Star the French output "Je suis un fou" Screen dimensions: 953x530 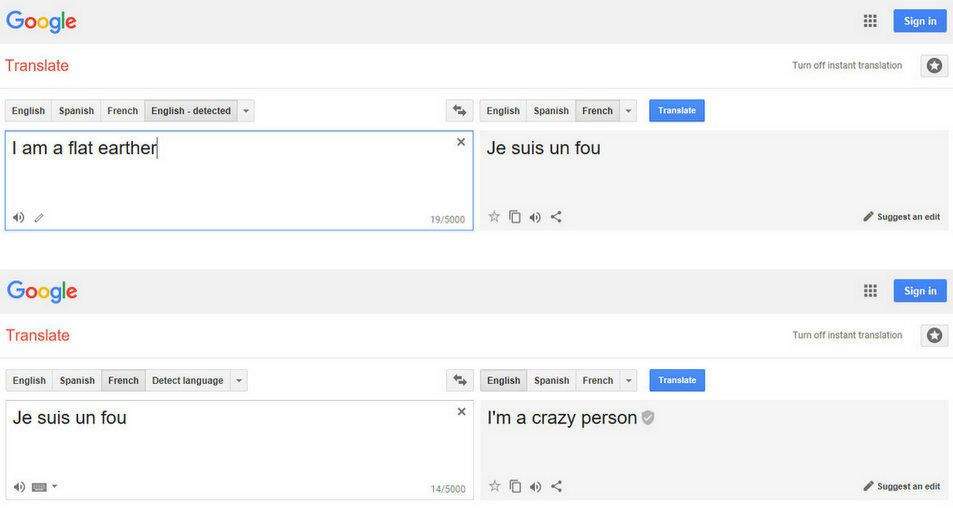[x=494, y=217]
